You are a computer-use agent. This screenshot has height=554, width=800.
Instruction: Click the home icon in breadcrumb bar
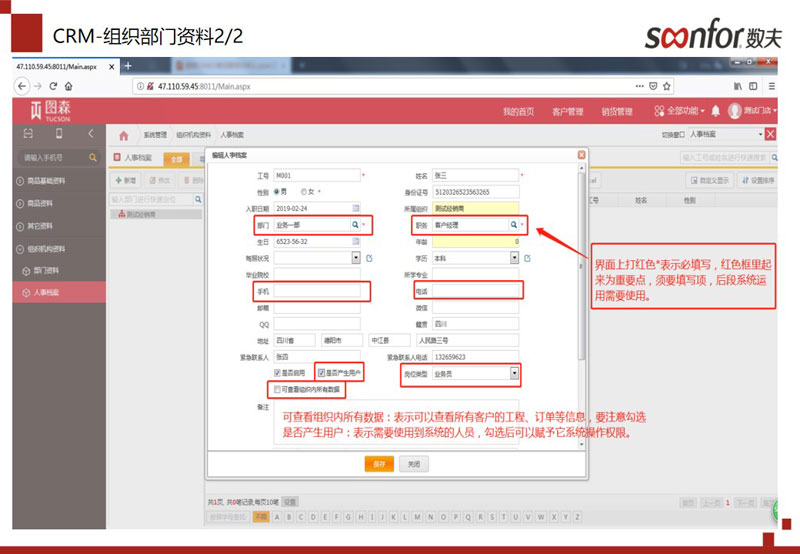click(124, 135)
